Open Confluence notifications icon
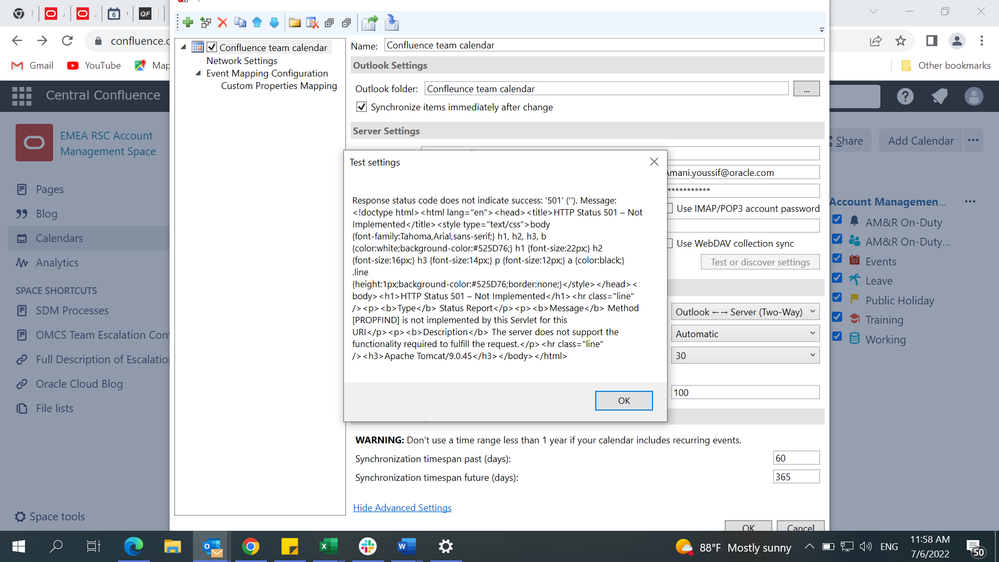The height and width of the screenshot is (562, 999). (939, 96)
